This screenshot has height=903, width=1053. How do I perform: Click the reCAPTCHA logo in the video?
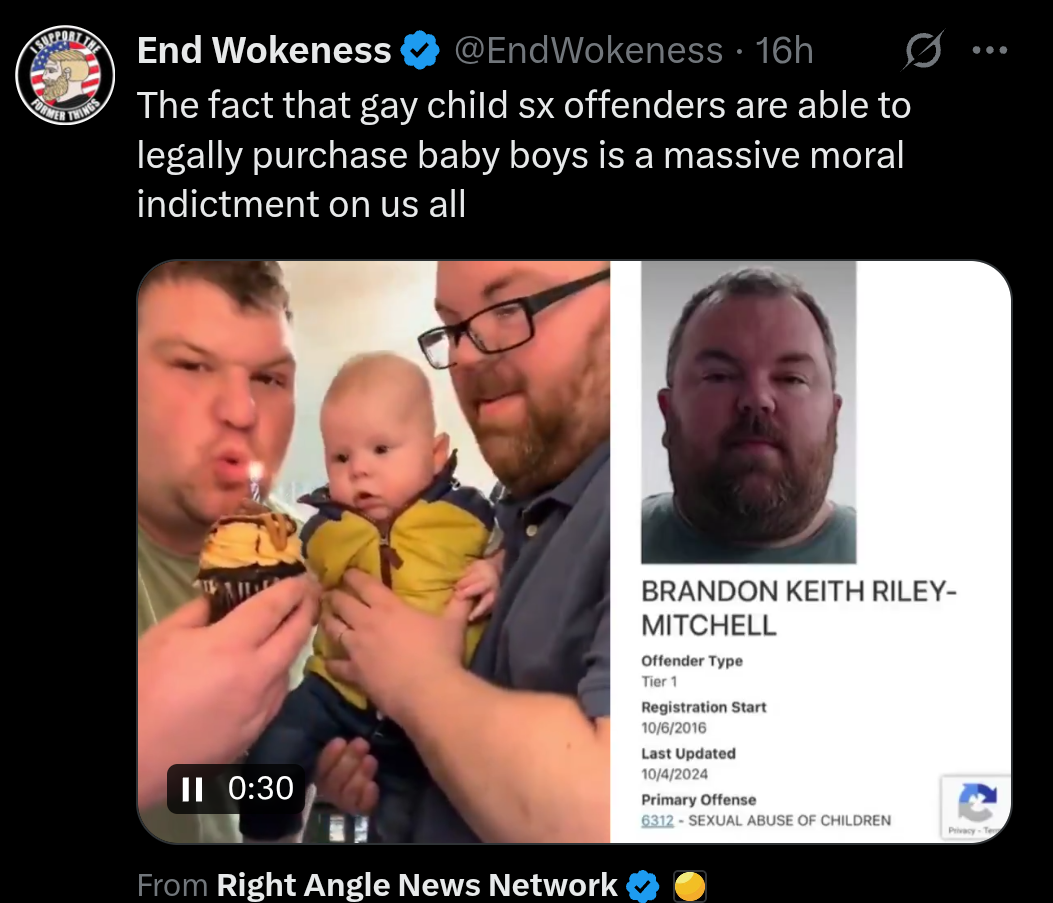pos(977,801)
